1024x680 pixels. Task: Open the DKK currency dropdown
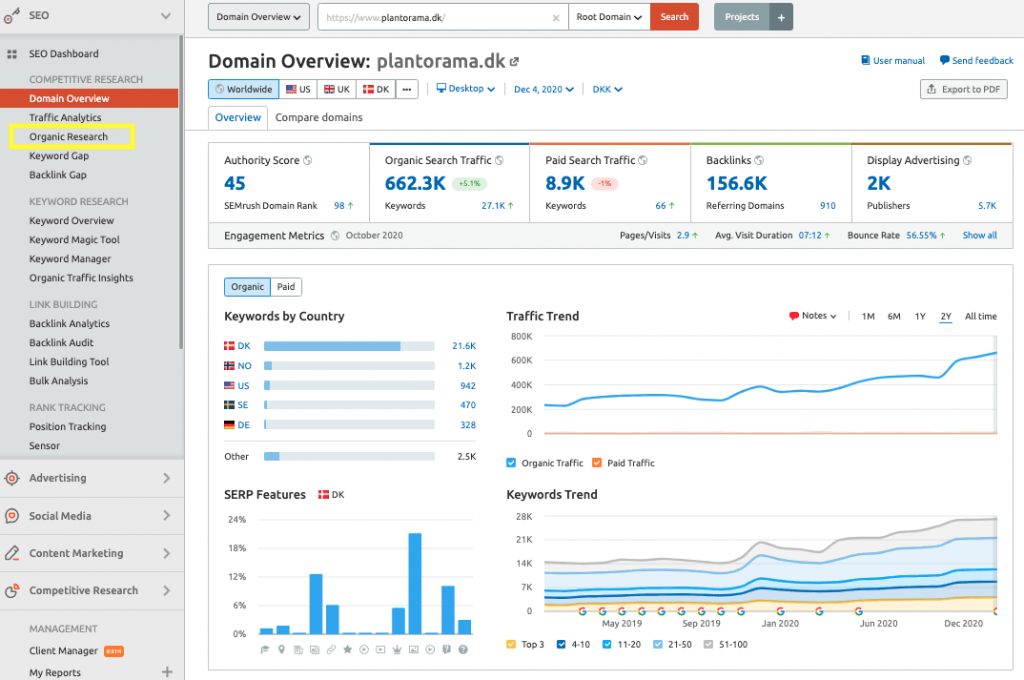click(607, 89)
